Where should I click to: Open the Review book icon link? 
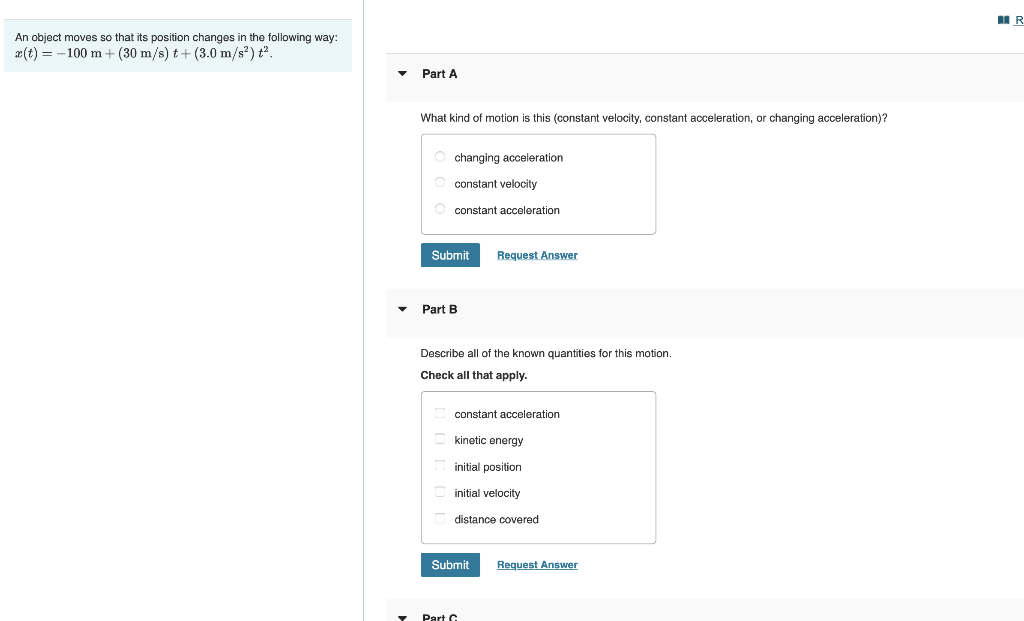tap(1010, 20)
